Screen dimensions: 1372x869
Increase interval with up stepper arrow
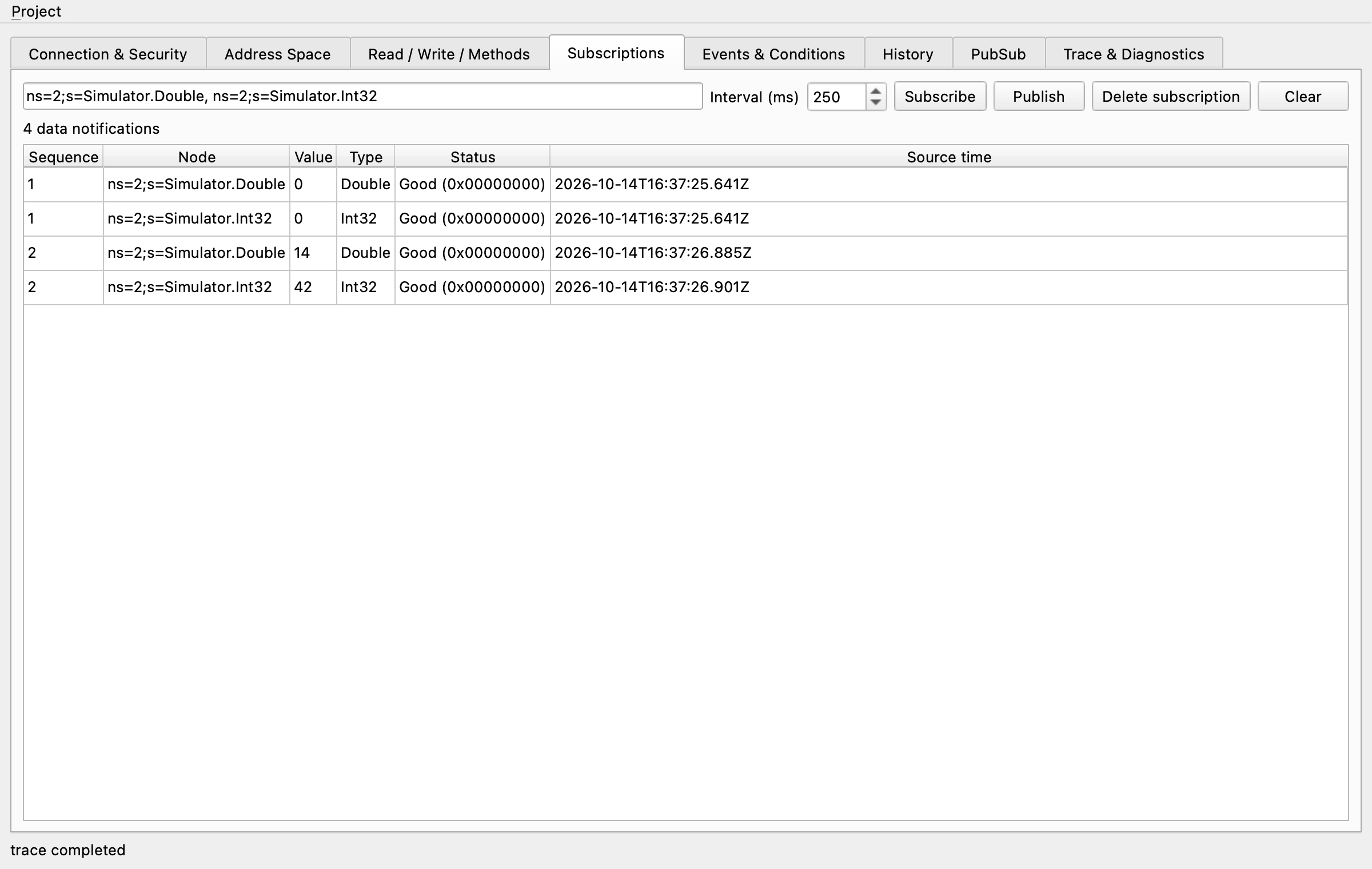click(x=876, y=91)
